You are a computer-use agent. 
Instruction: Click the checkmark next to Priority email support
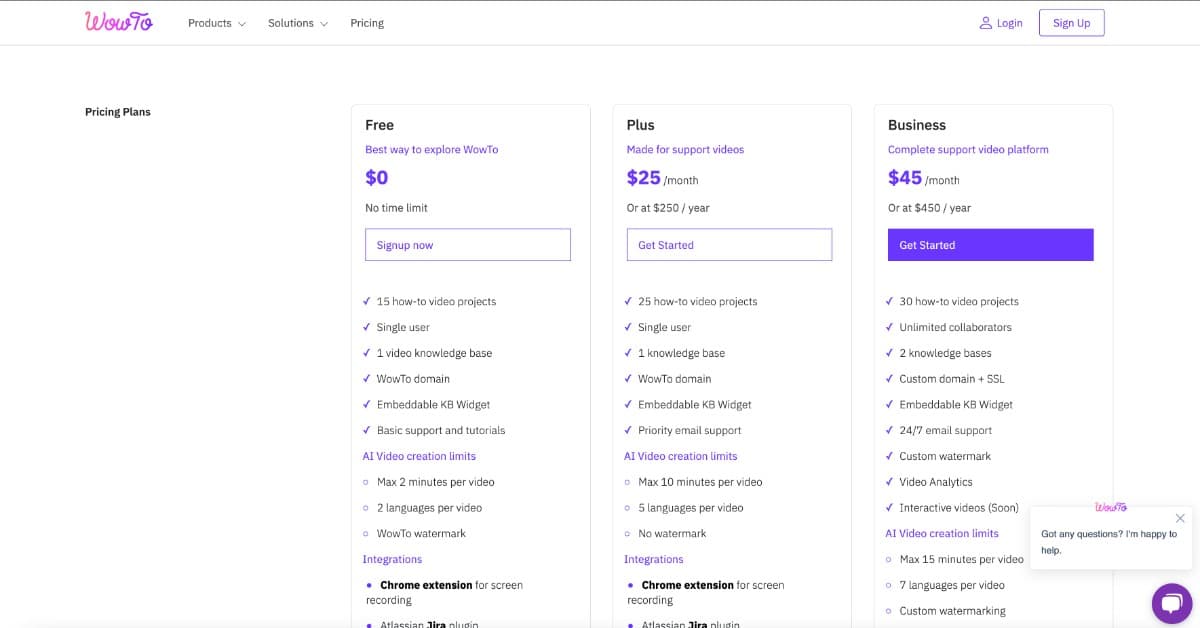click(x=628, y=430)
